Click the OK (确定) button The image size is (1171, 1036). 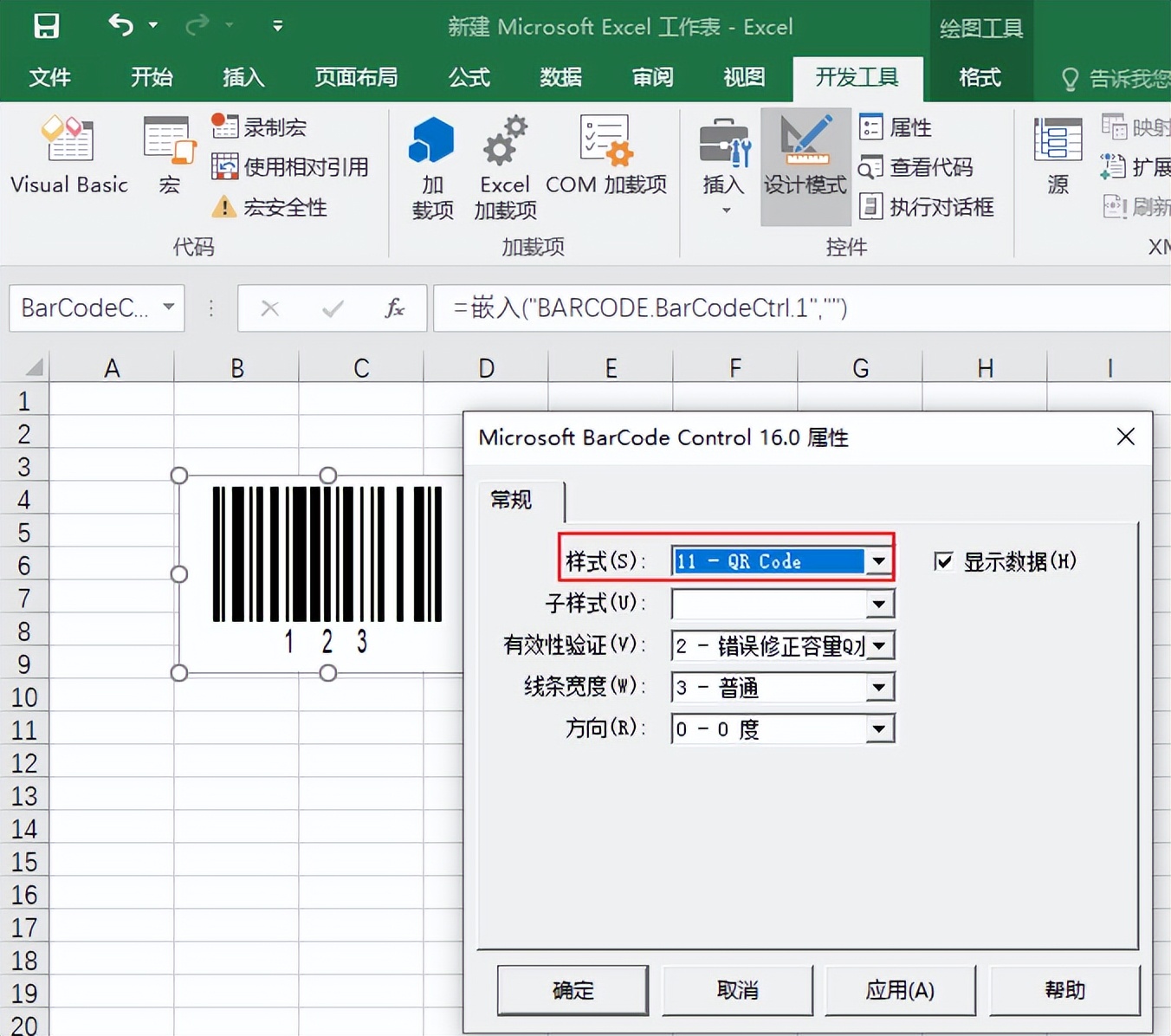tap(573, 989)
